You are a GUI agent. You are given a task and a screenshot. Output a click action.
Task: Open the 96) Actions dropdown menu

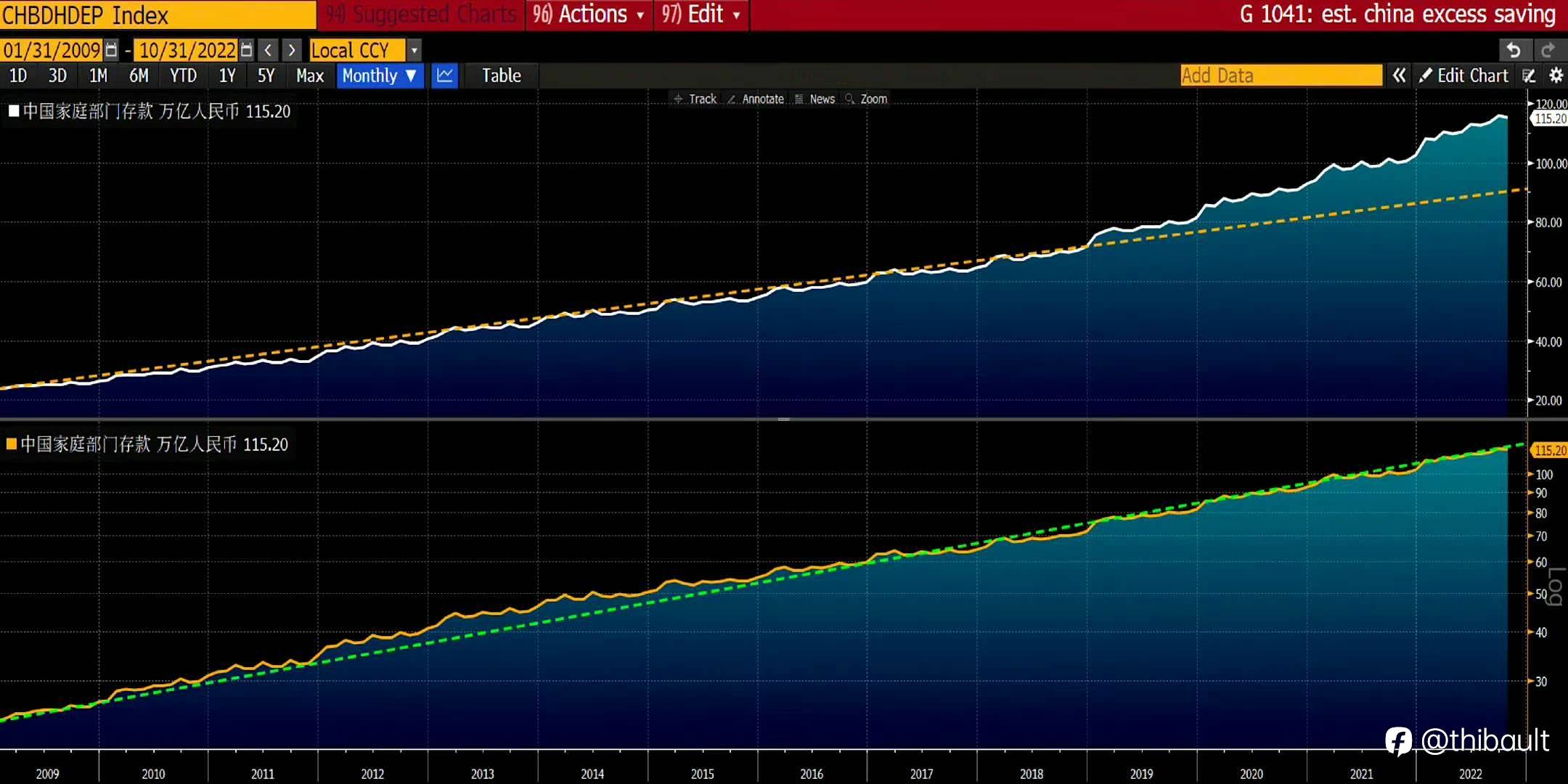coord(588,15)
